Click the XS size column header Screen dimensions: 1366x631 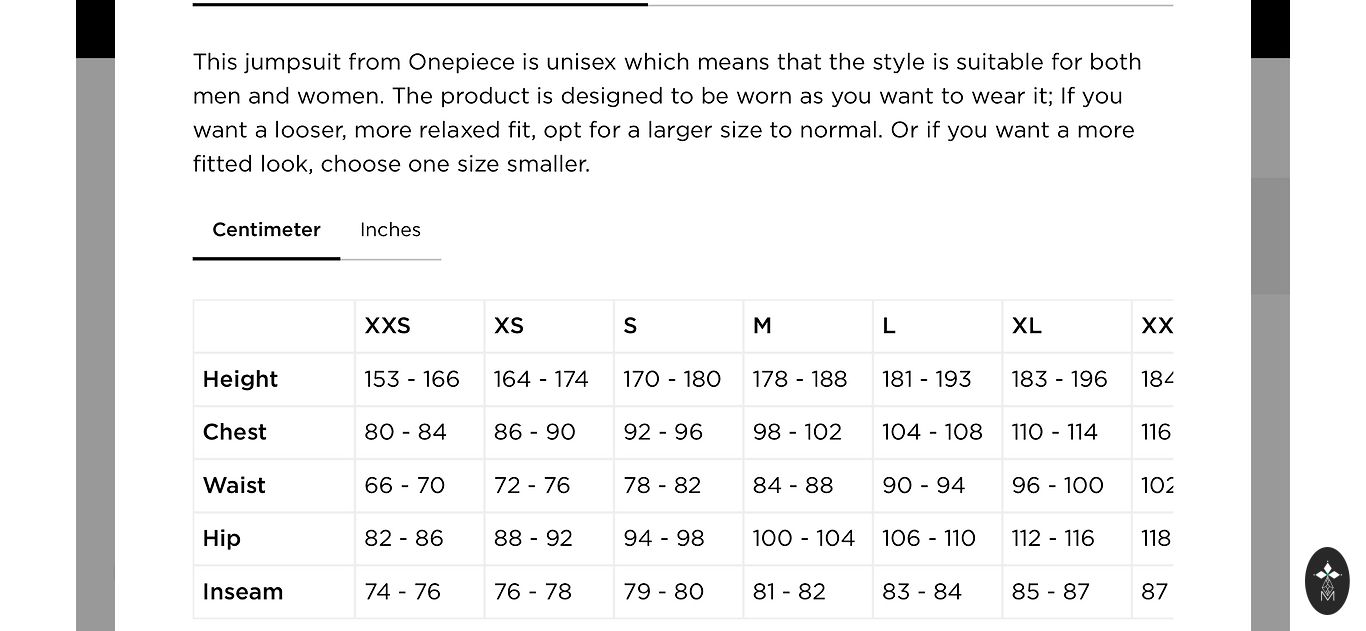(509, 326)
